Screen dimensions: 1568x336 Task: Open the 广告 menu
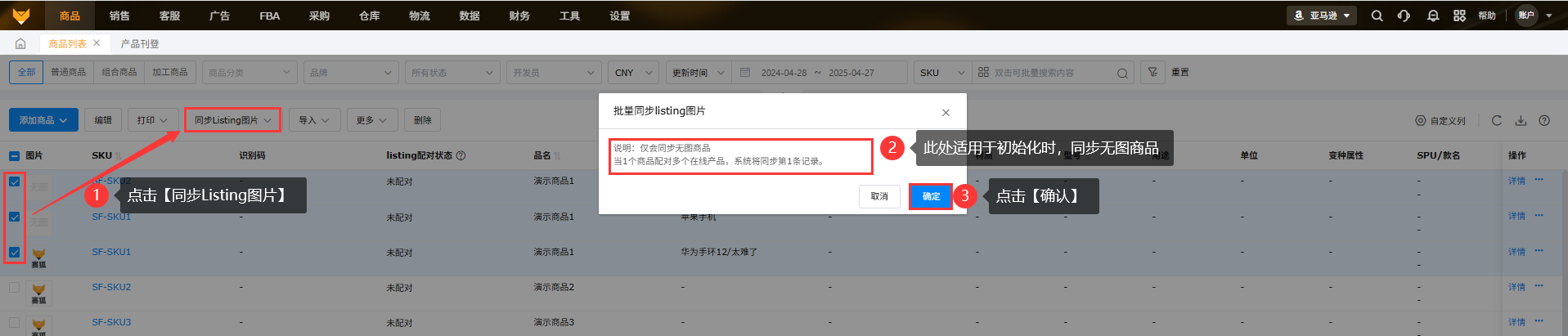coord(219,16)
